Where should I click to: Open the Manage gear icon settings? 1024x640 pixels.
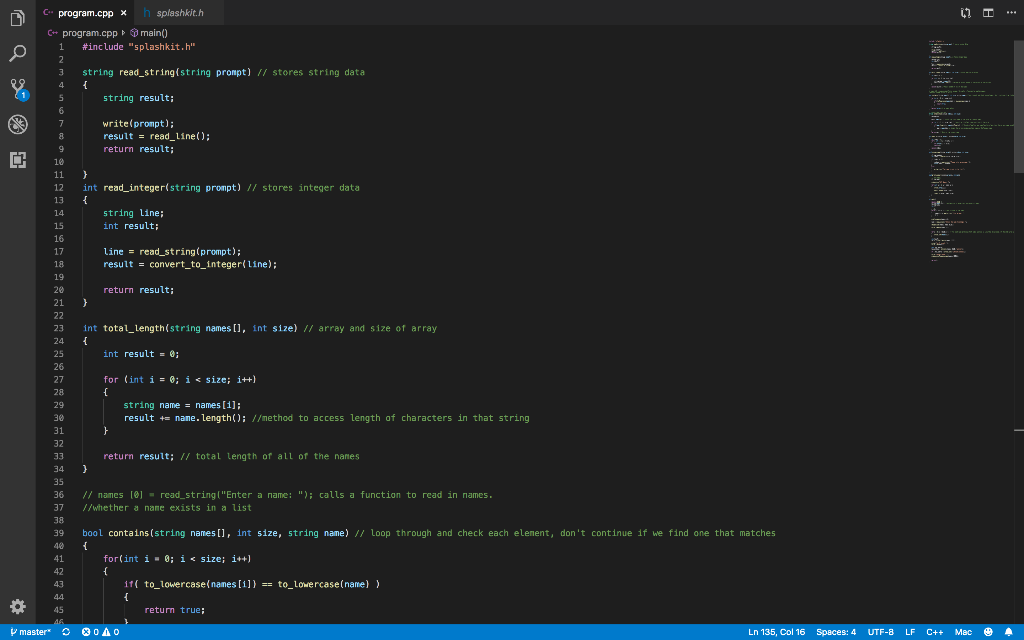click(x=18, y=606)
